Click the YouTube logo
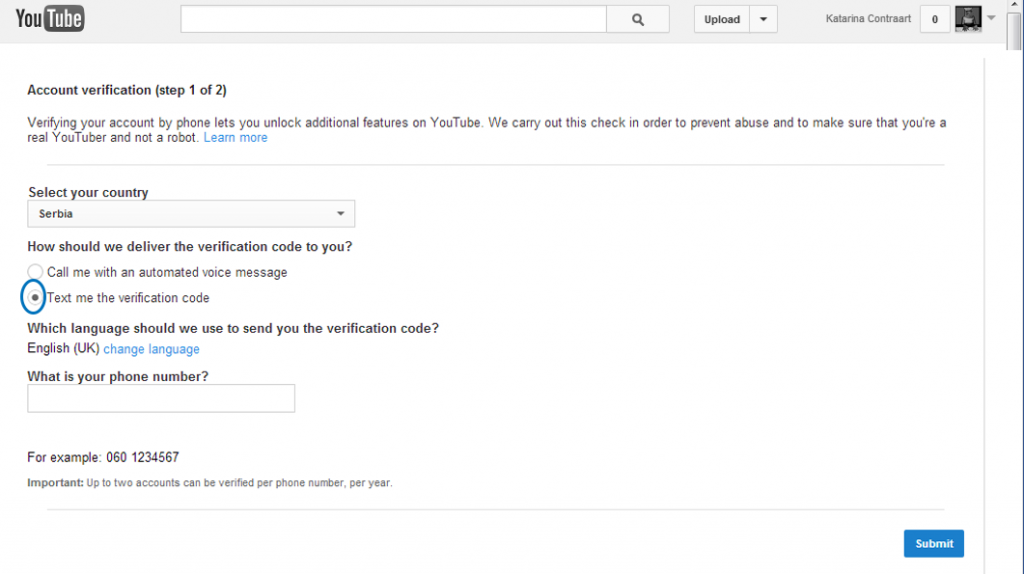Screen dimensions: 1024x574 click(x=50, y=18)
